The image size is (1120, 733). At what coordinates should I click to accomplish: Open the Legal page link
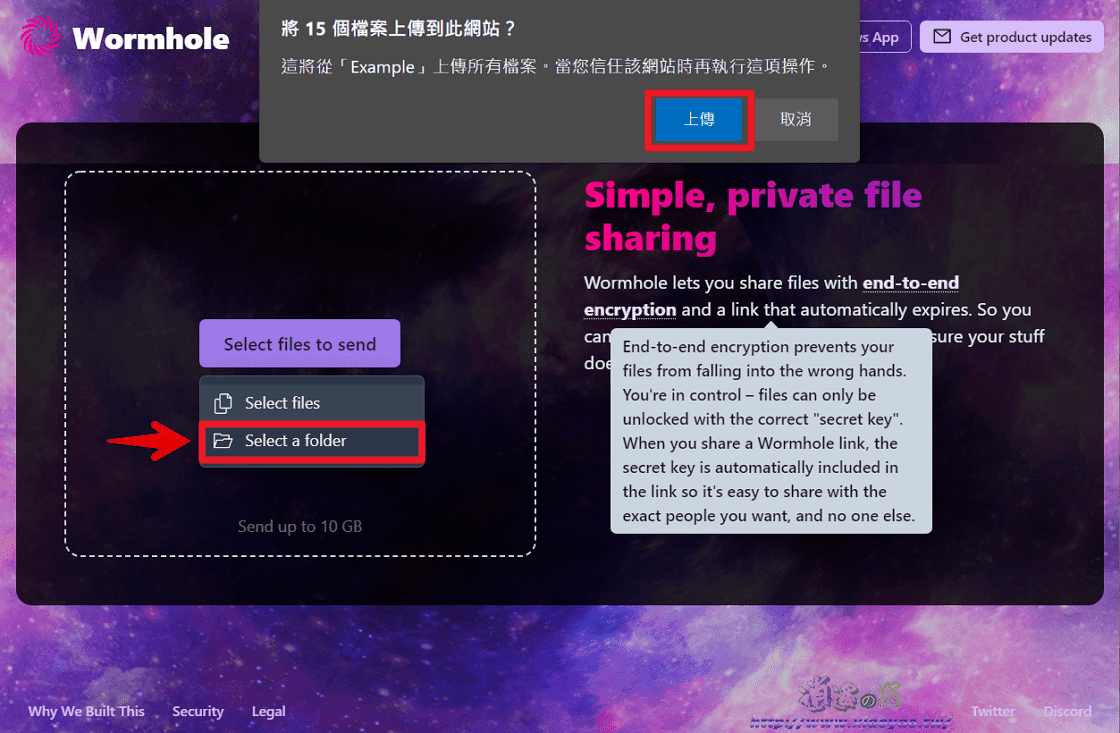point(268,711)
